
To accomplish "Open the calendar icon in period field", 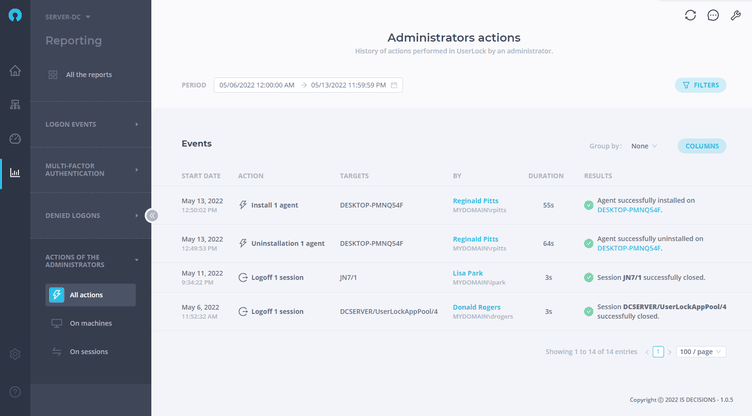I will pos(394,85).
